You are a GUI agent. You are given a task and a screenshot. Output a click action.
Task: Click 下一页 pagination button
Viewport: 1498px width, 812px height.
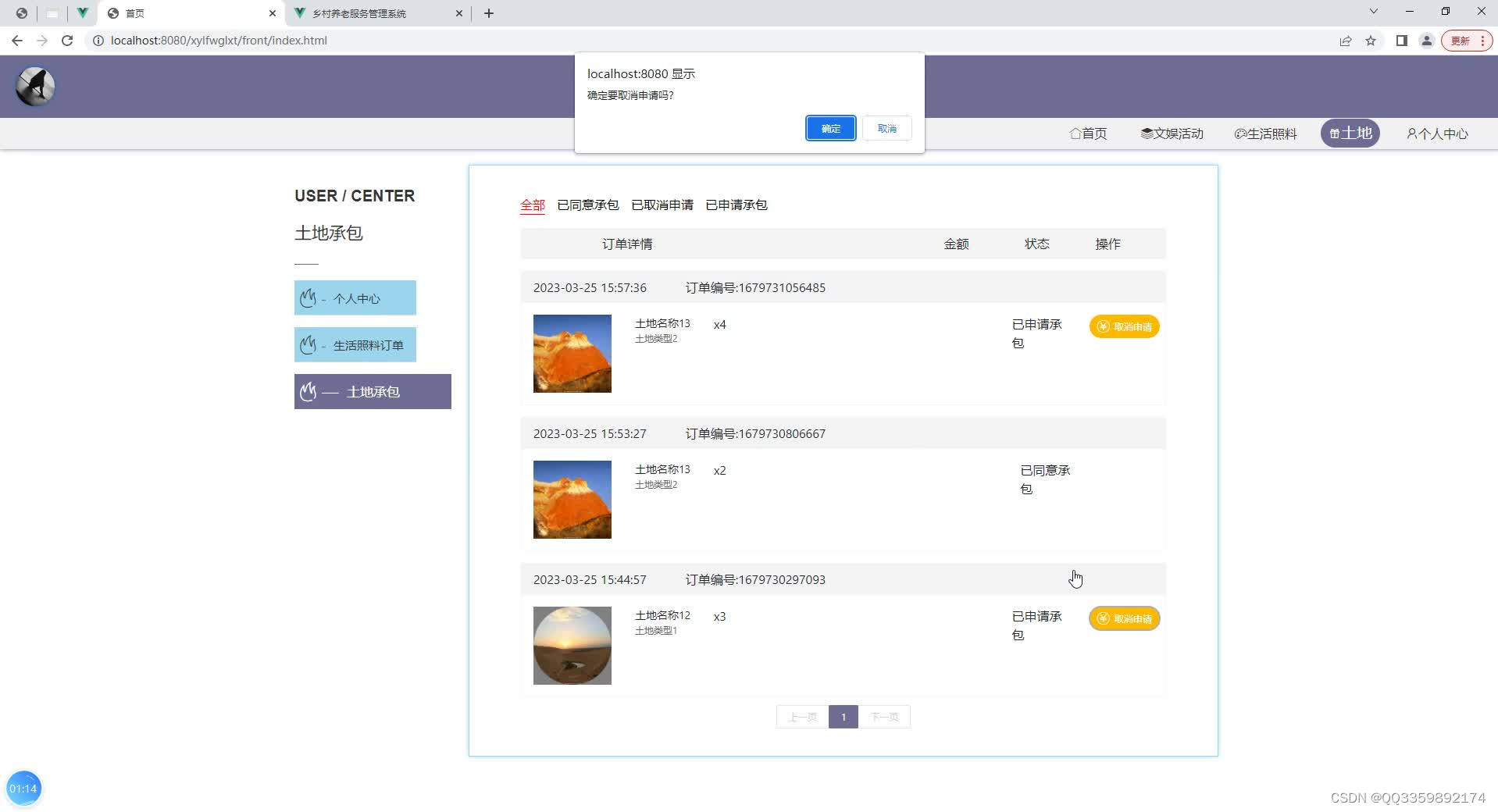884,717
